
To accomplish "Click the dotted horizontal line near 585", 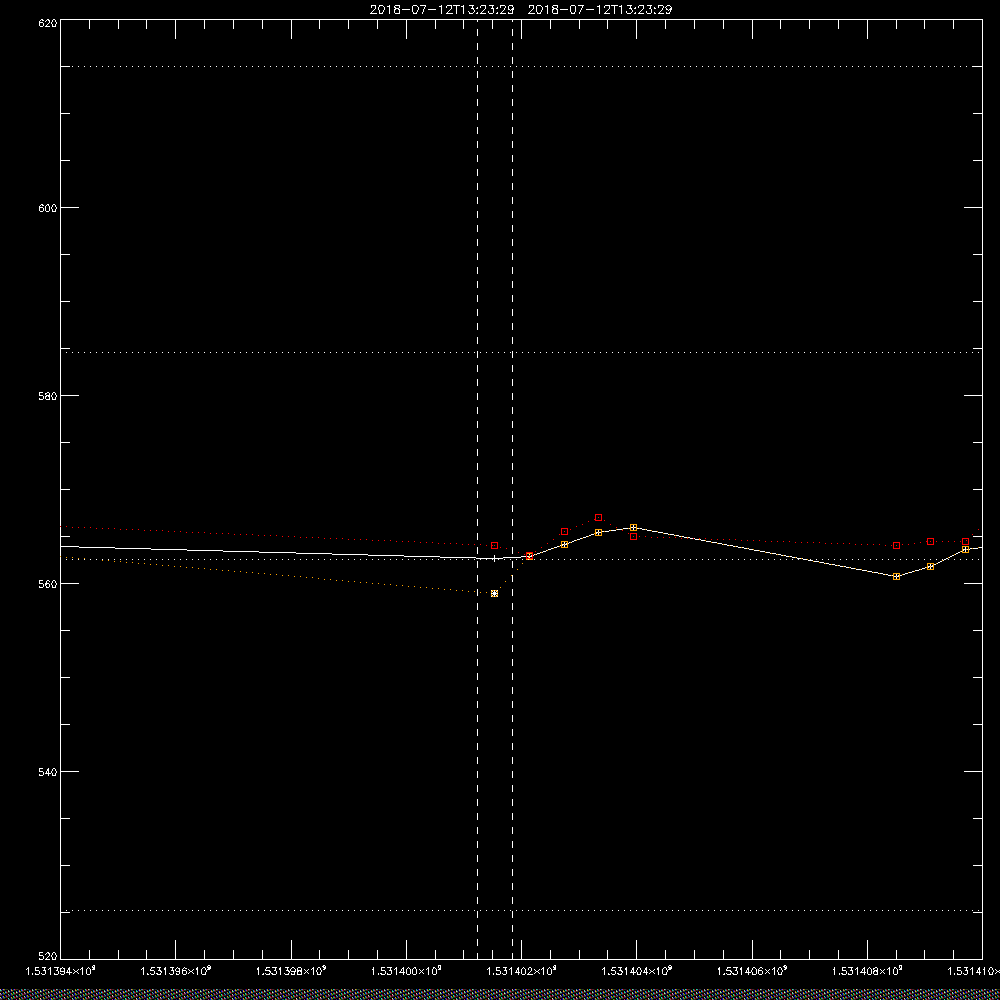I will (x=521, y=352).
